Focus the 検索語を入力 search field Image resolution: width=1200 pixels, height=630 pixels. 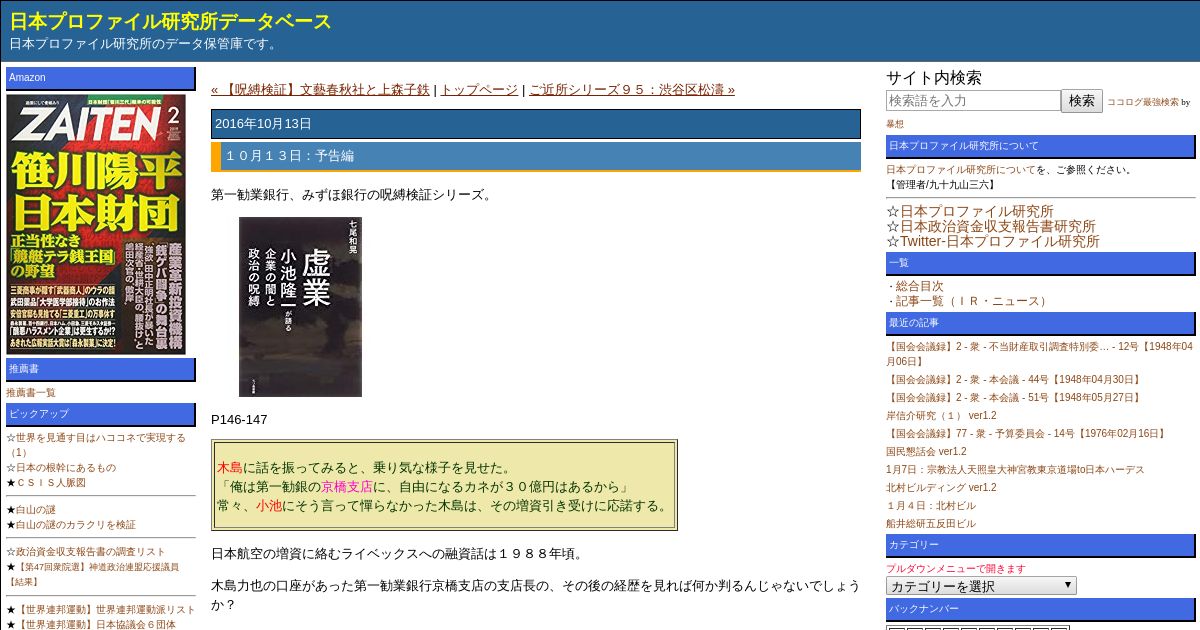tap(973, 101)
